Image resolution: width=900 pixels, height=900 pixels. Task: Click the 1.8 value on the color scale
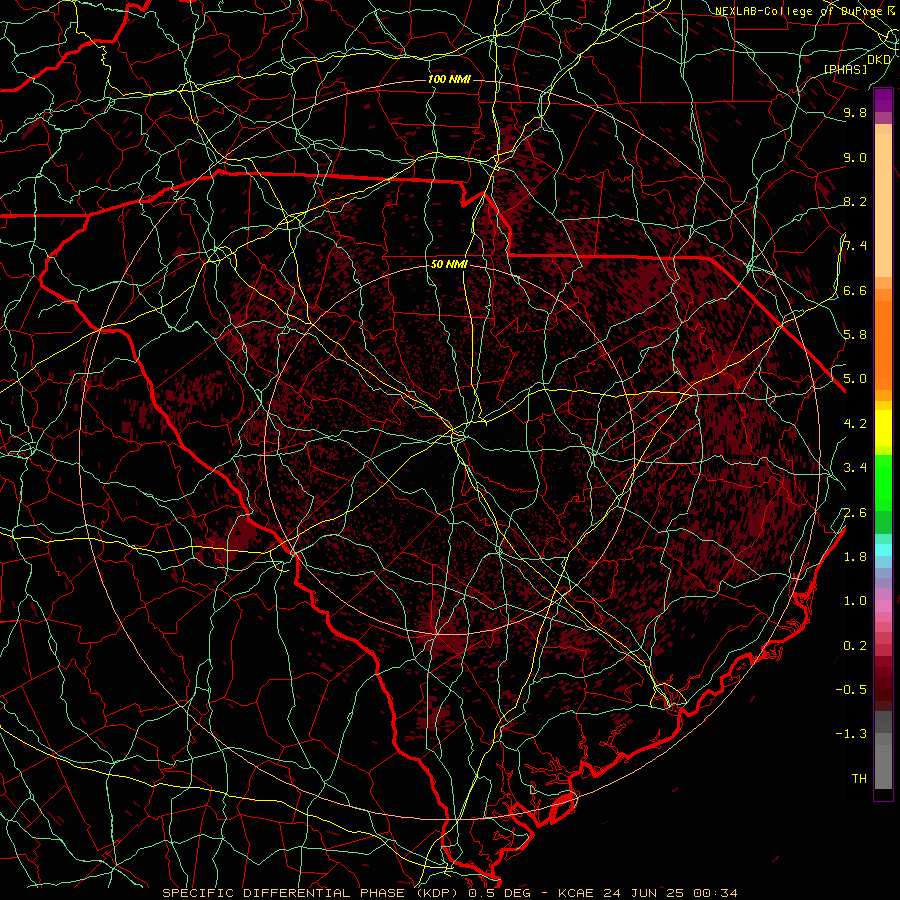tap(855, 557)
